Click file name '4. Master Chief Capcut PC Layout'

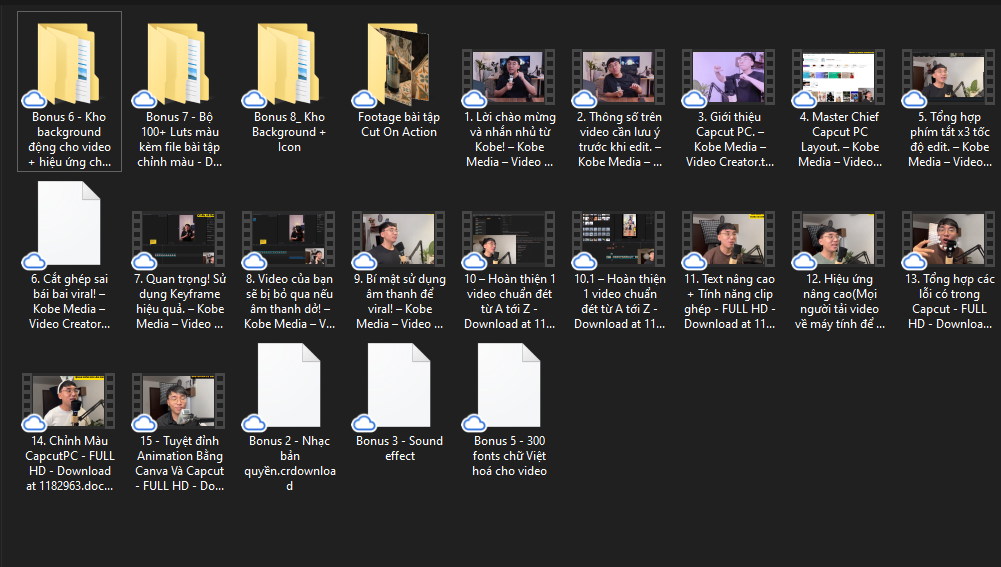tap(839, 139)
